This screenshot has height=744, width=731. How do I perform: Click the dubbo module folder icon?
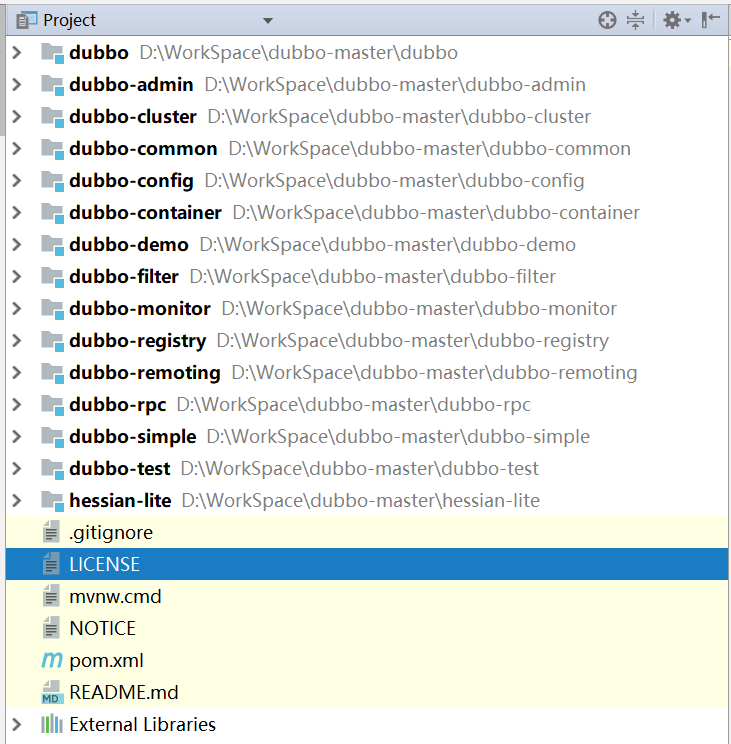52,53
